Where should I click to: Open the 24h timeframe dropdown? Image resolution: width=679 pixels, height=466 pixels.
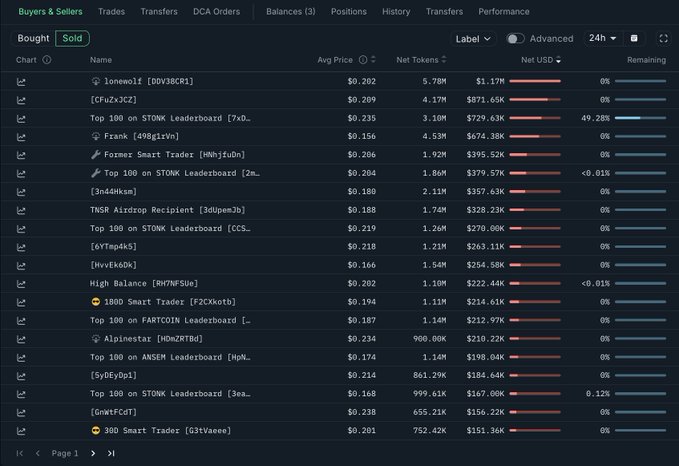coord(602,38)
